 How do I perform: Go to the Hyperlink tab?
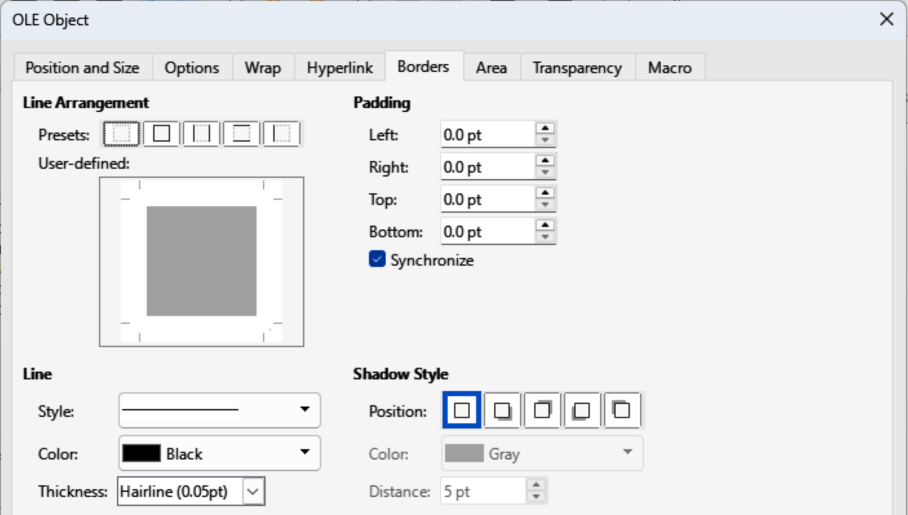(340, 68)
